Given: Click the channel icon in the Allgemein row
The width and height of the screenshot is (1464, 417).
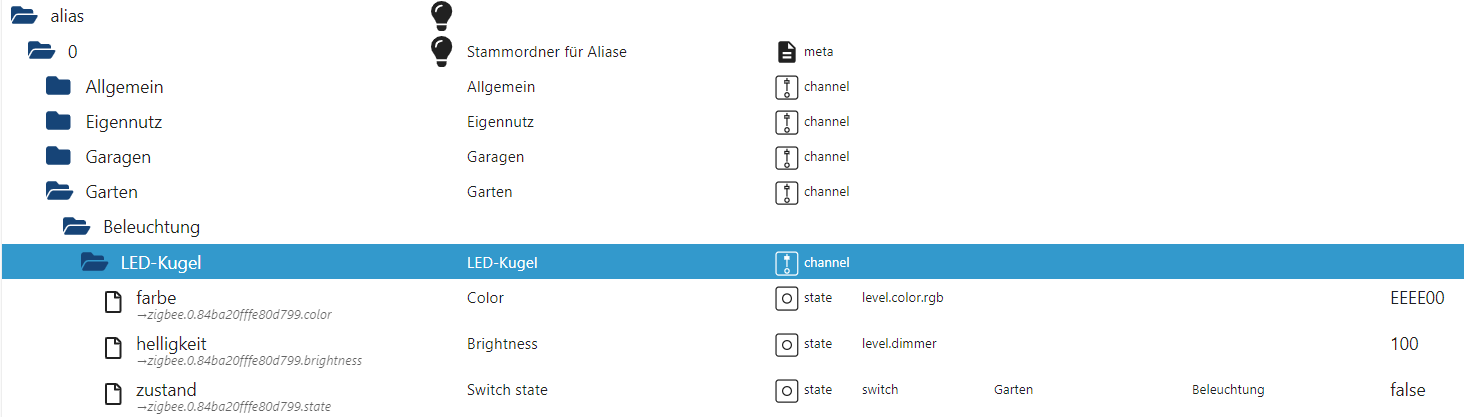Looking at the screenshot, I should 787,87.
